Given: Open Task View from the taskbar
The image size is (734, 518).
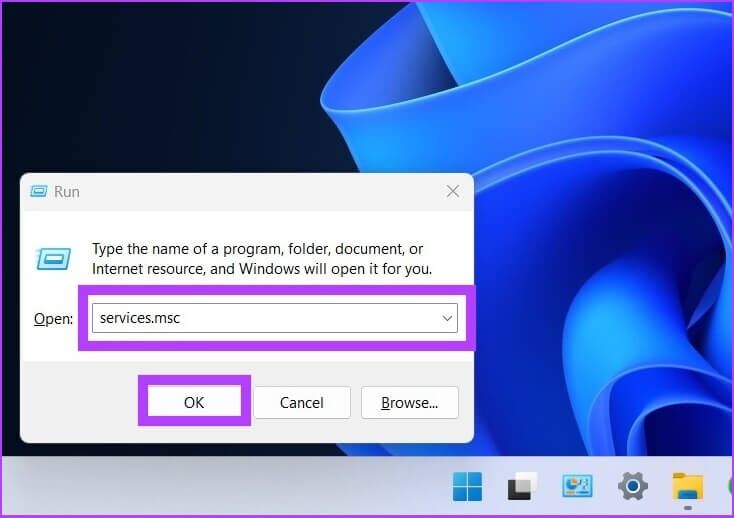Looking at the screenshot, I should point(522,487).
